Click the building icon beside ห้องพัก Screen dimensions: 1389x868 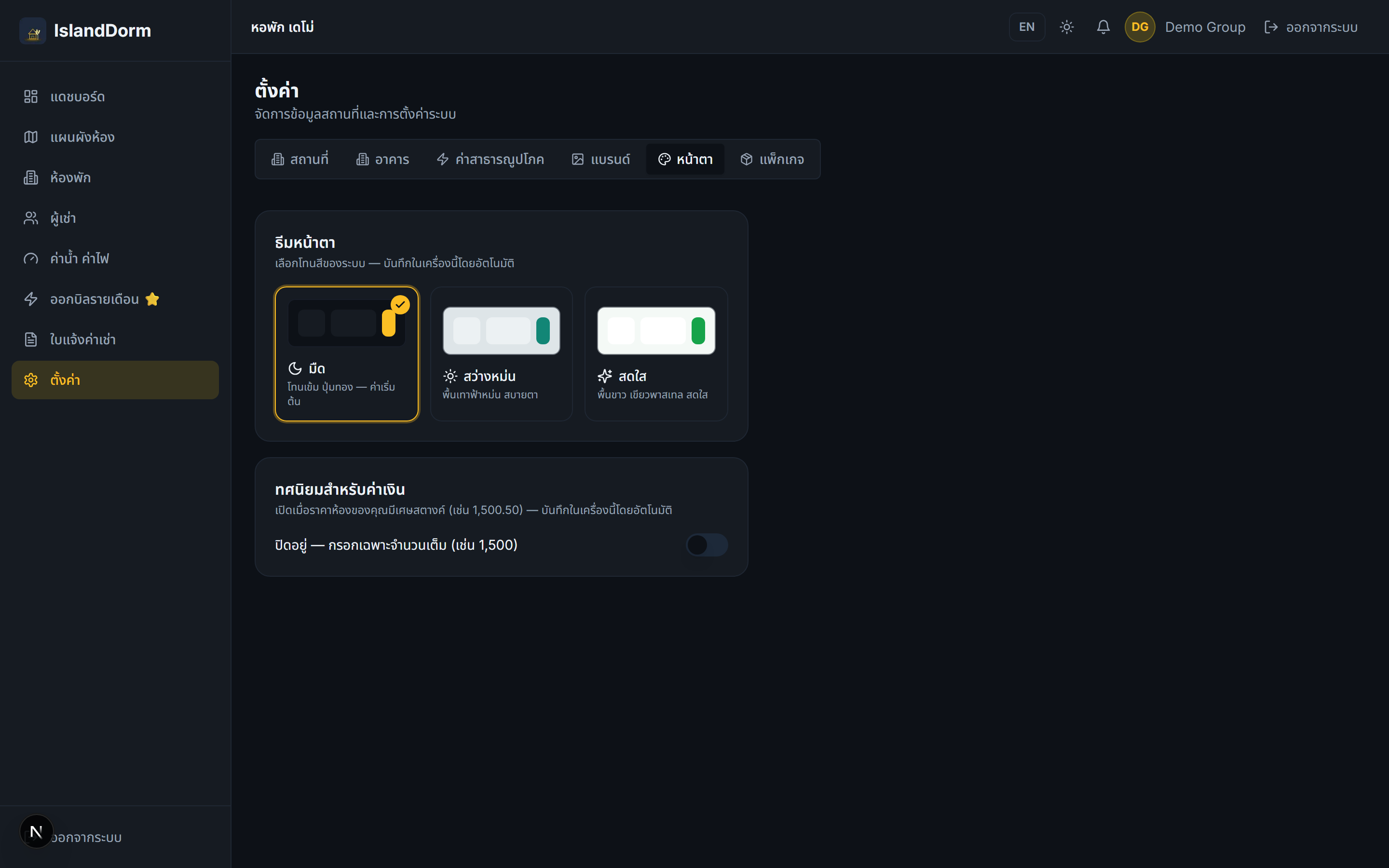tap(31, 177)
